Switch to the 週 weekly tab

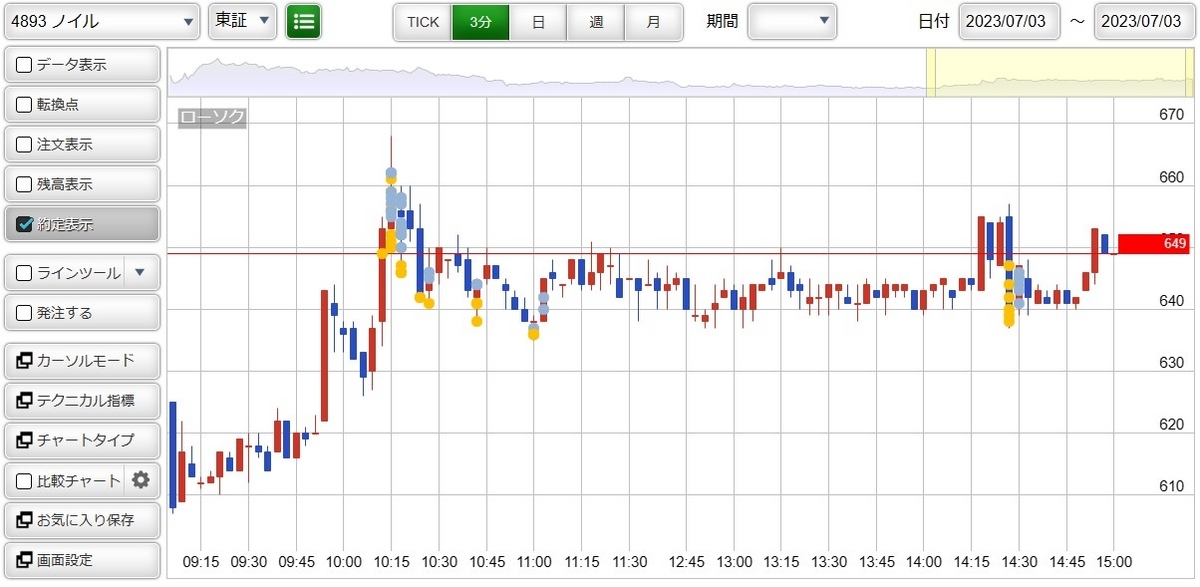coord(596,21)
